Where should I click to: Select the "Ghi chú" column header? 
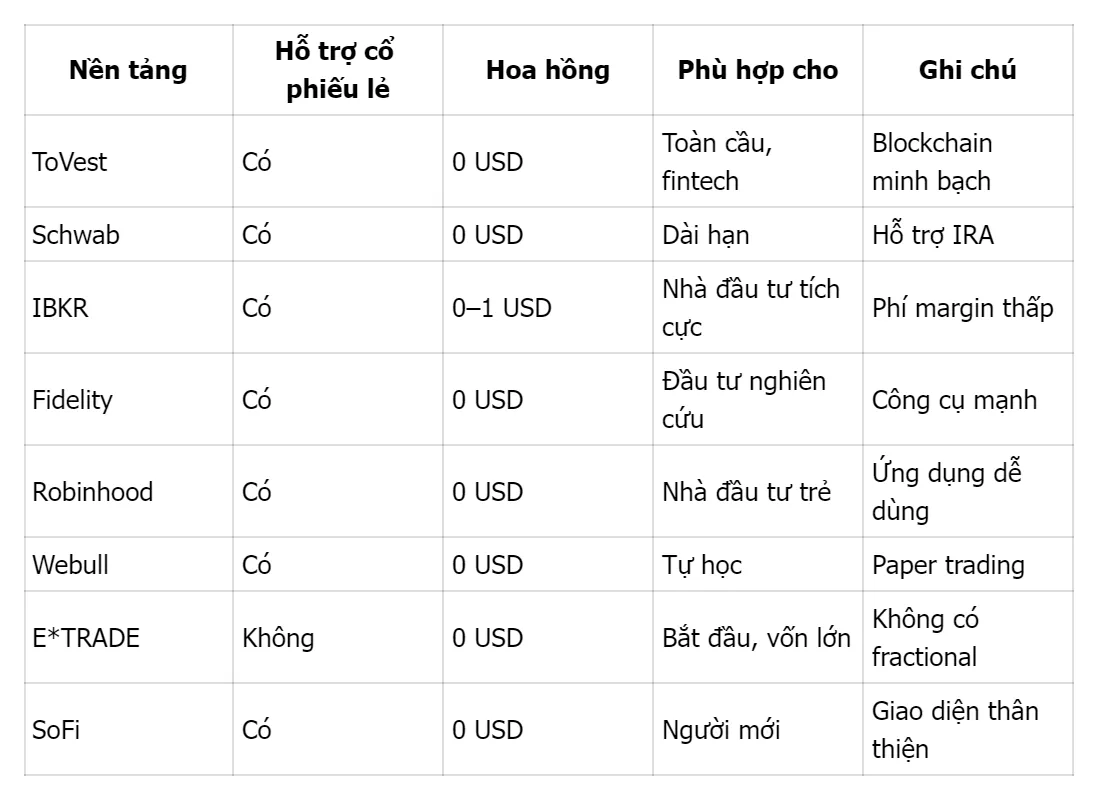[x=967, y=71]
